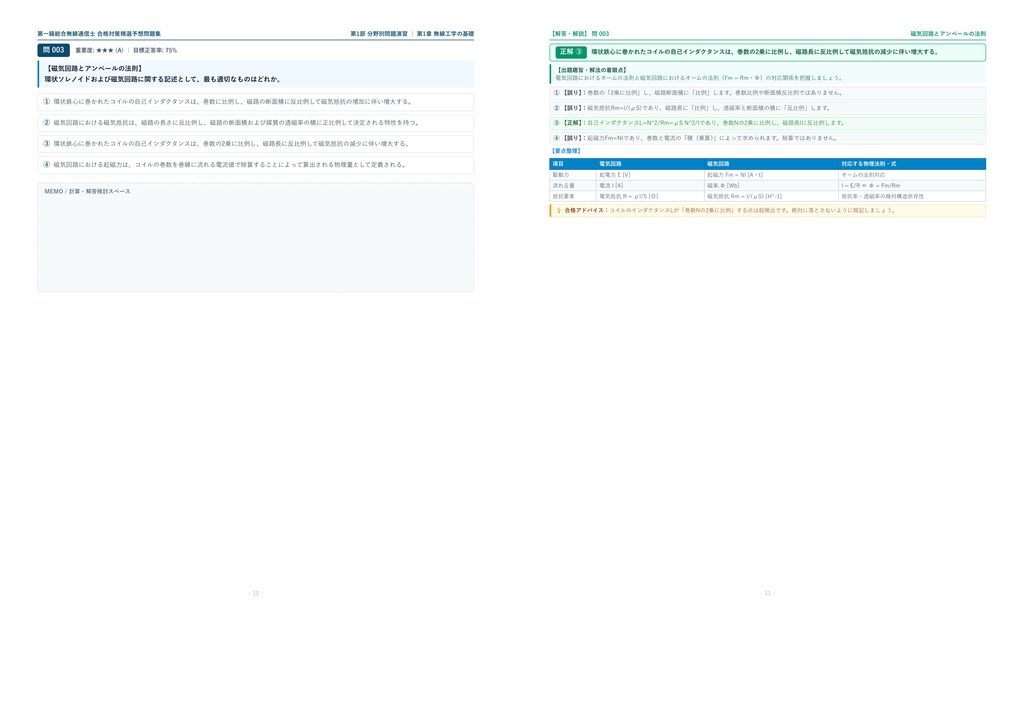The width and height of the screenshot is (1024, 724).
Task: Click the MEMO / 計算・解答検討スペース box
Action: click(x=255, y=237)
